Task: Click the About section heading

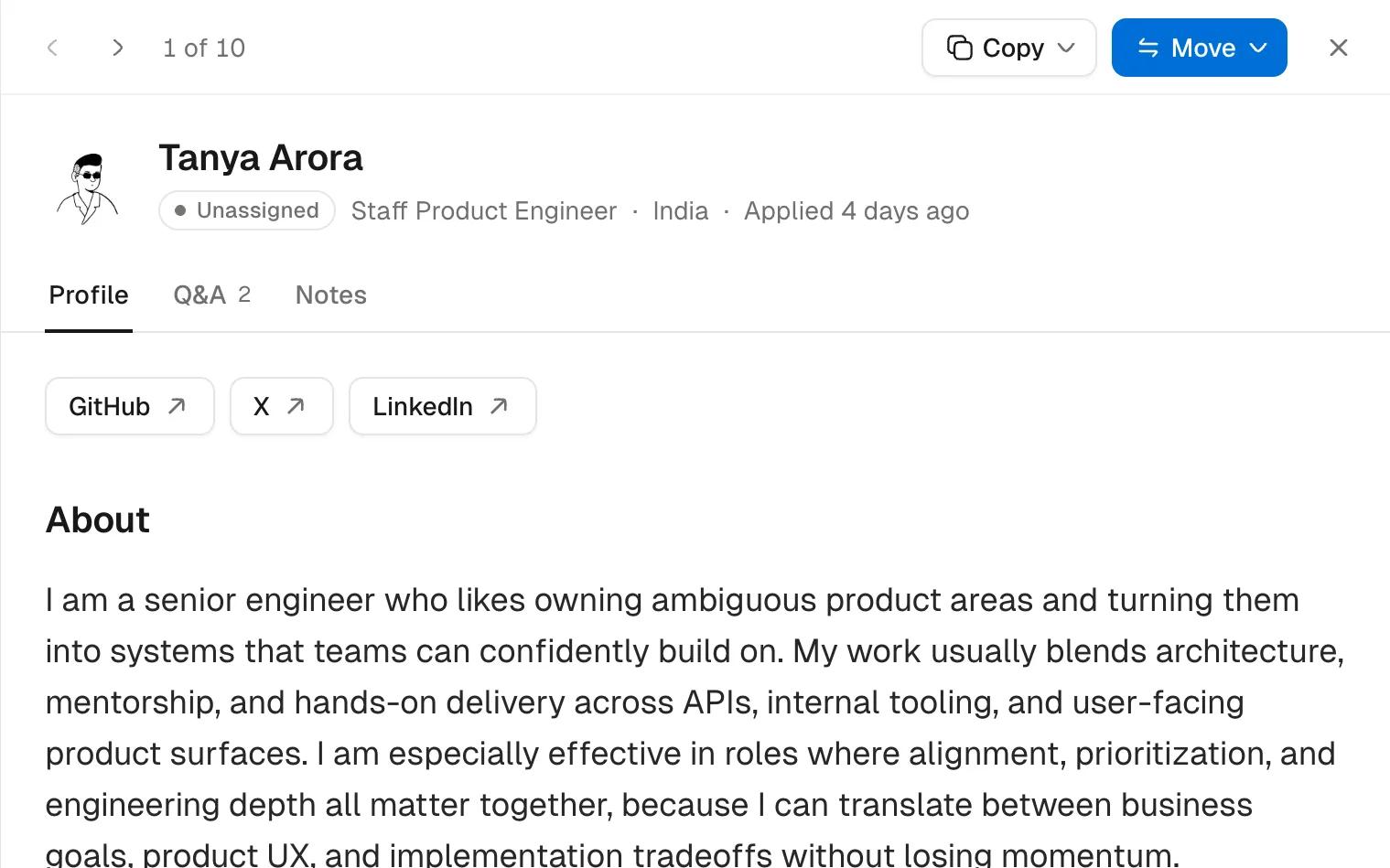Action: tap(98, 520)
